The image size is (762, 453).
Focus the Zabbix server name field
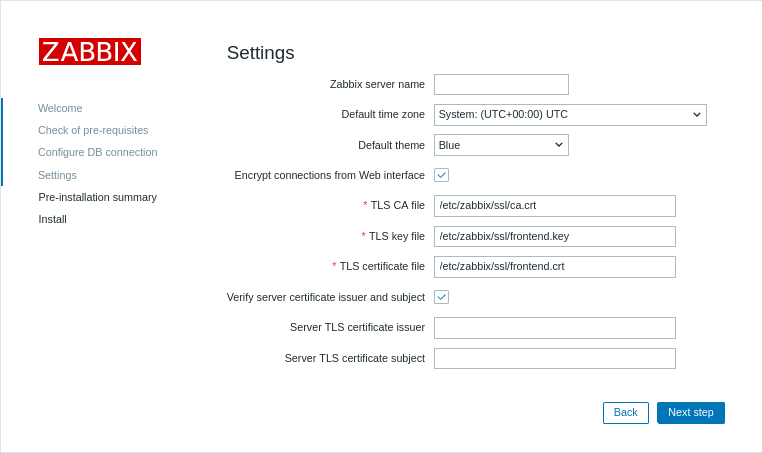pos(501,85)
